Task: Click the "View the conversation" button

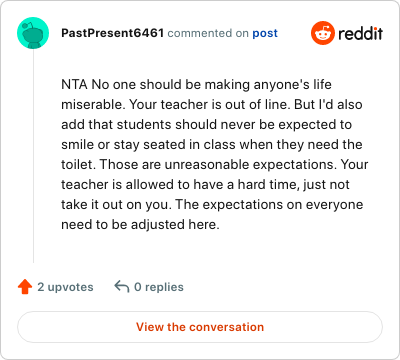Action: click(200, 327)
